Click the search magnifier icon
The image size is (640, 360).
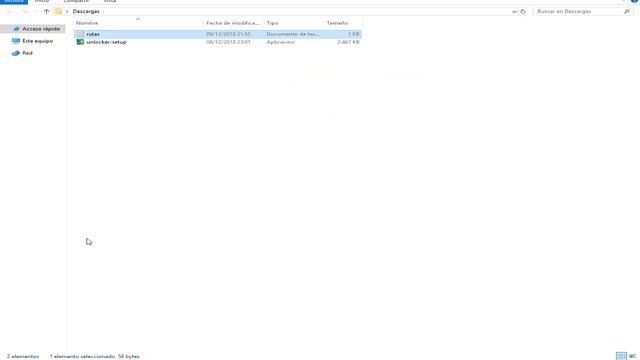coord(627,11)
